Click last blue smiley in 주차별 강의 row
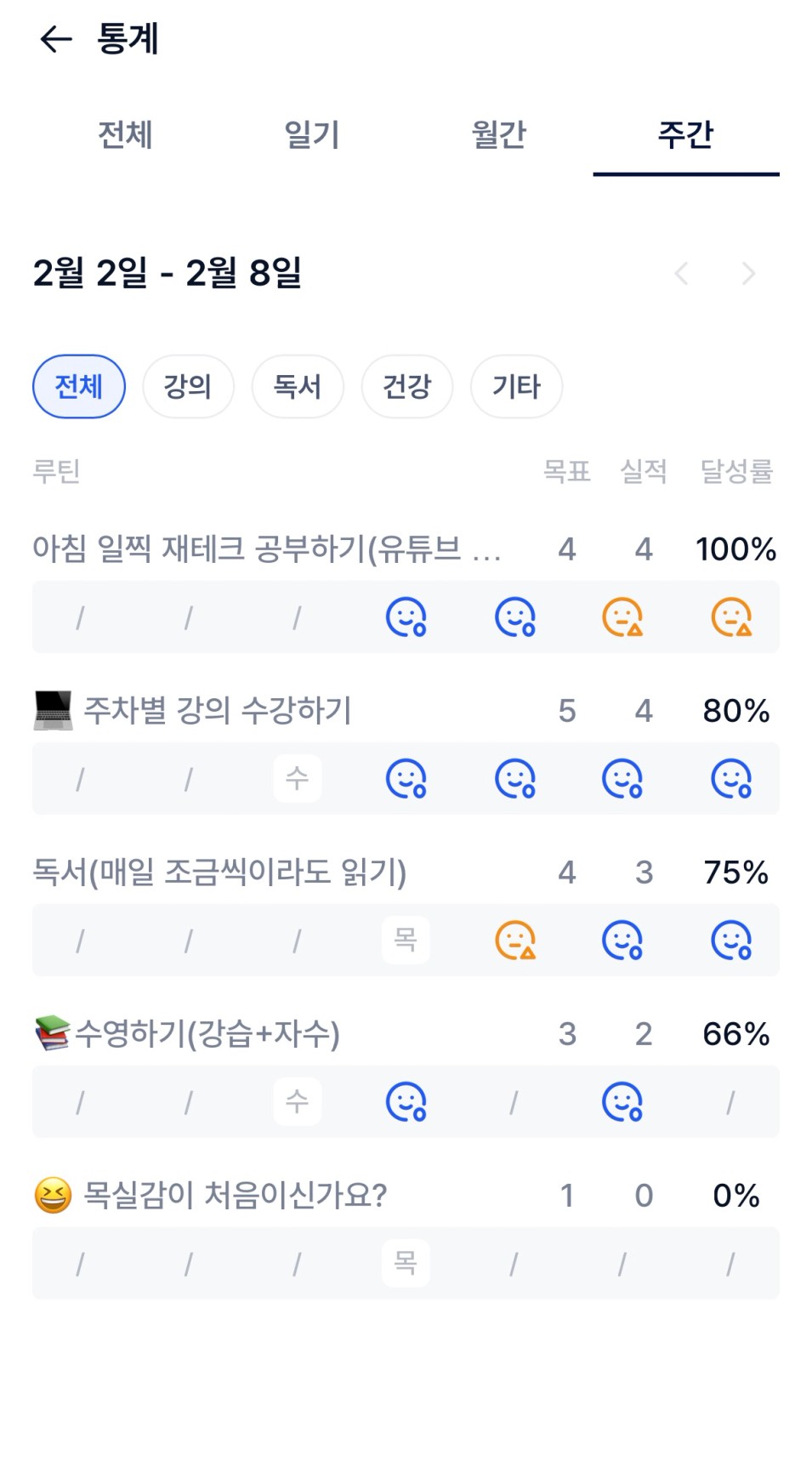The image size is (812, 1478). point(731,778)
